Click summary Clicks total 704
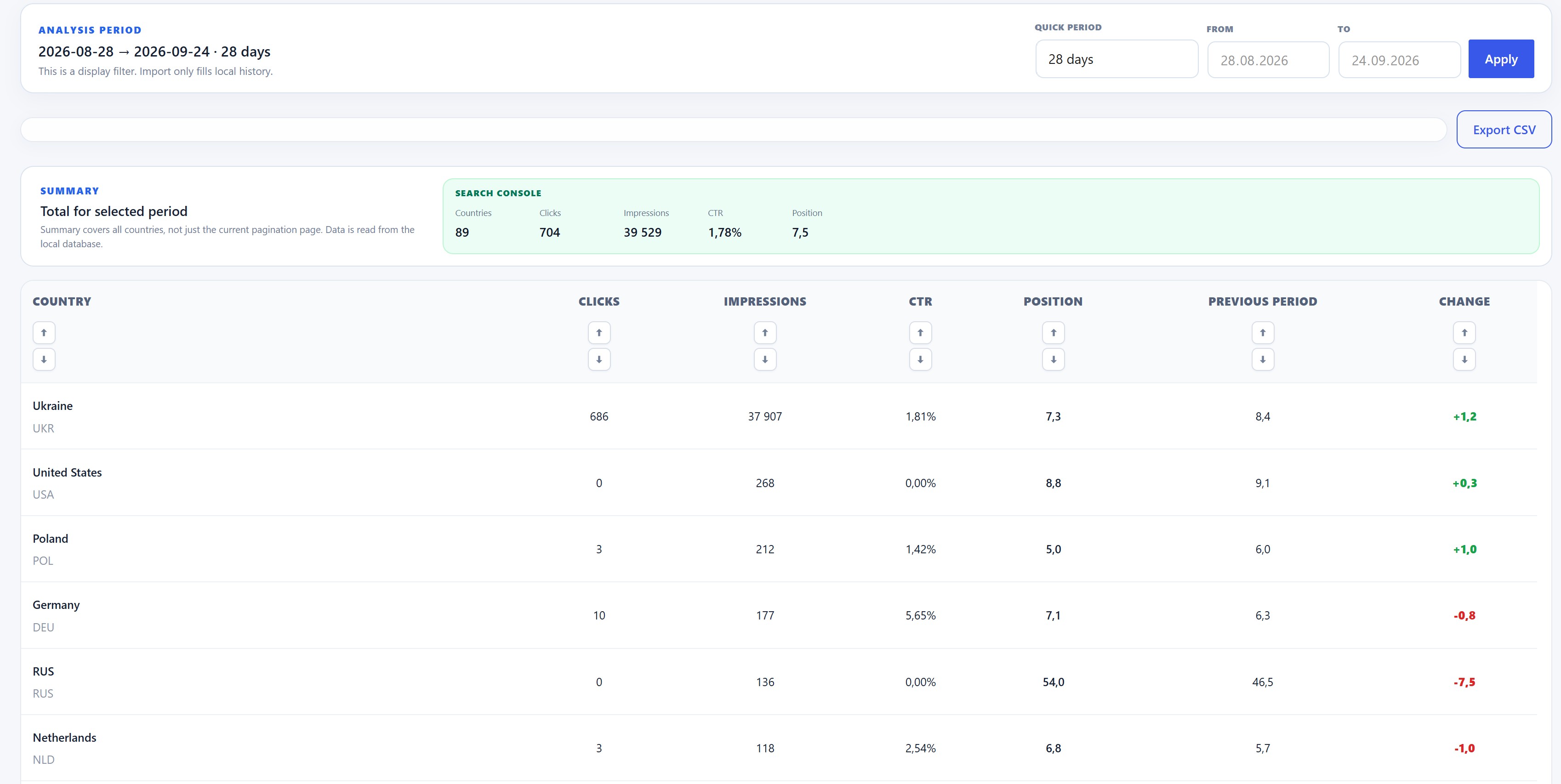Image resolution: width=1561 pixels, height=784 pixels. point(550,233)
